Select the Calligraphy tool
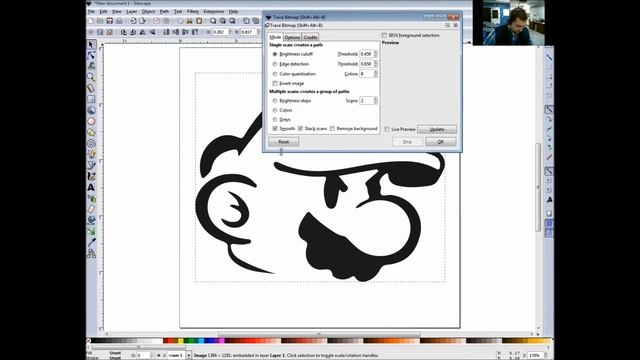This screenshot has height=360, width=640. coord(91,176)
